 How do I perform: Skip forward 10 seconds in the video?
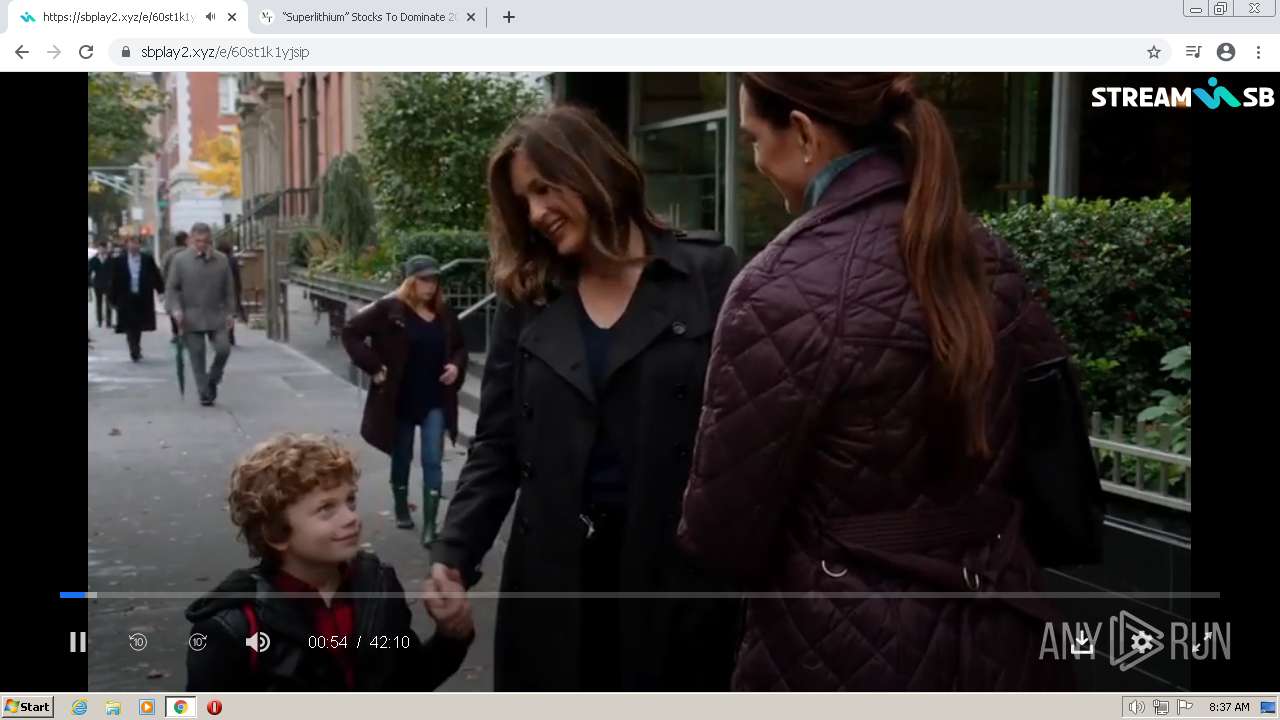198,642
